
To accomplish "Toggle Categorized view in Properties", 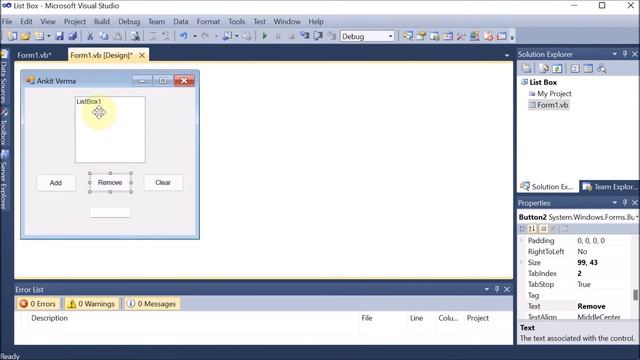I will pyautogui.click(x=522, y=229).
